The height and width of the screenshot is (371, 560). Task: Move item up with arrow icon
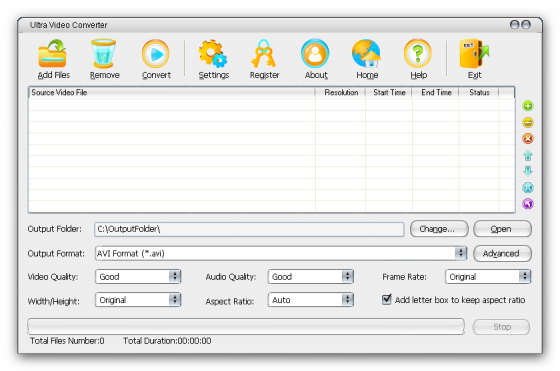pos(528,155)
